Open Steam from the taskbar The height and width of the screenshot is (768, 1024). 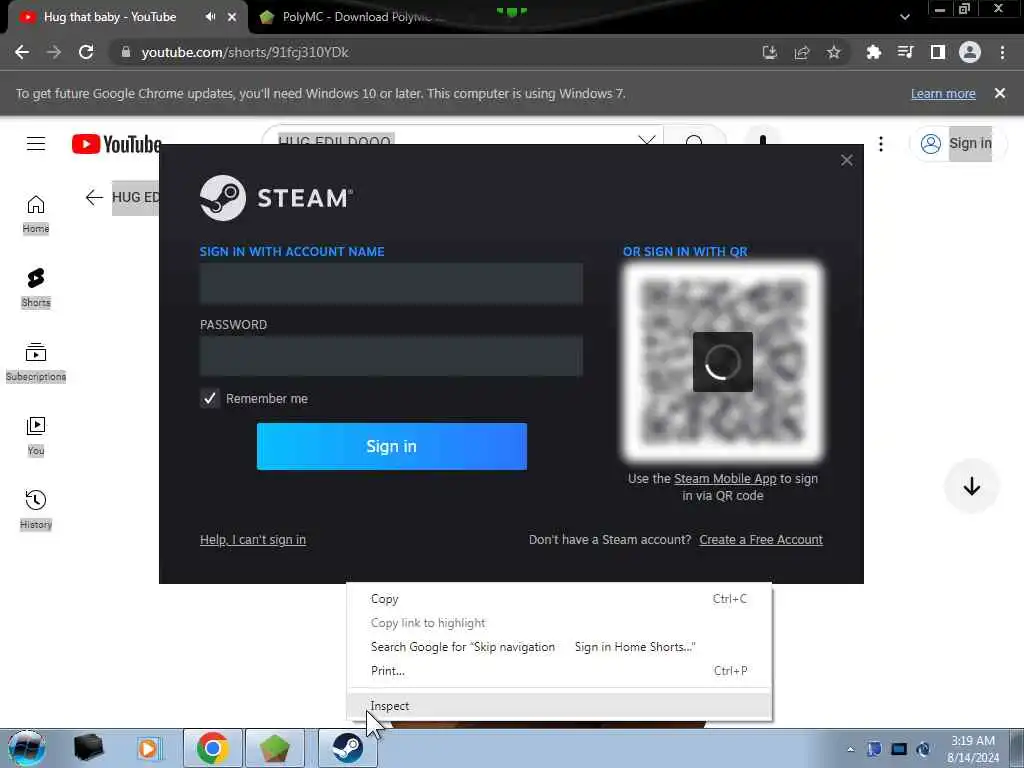tap(347, 748)
